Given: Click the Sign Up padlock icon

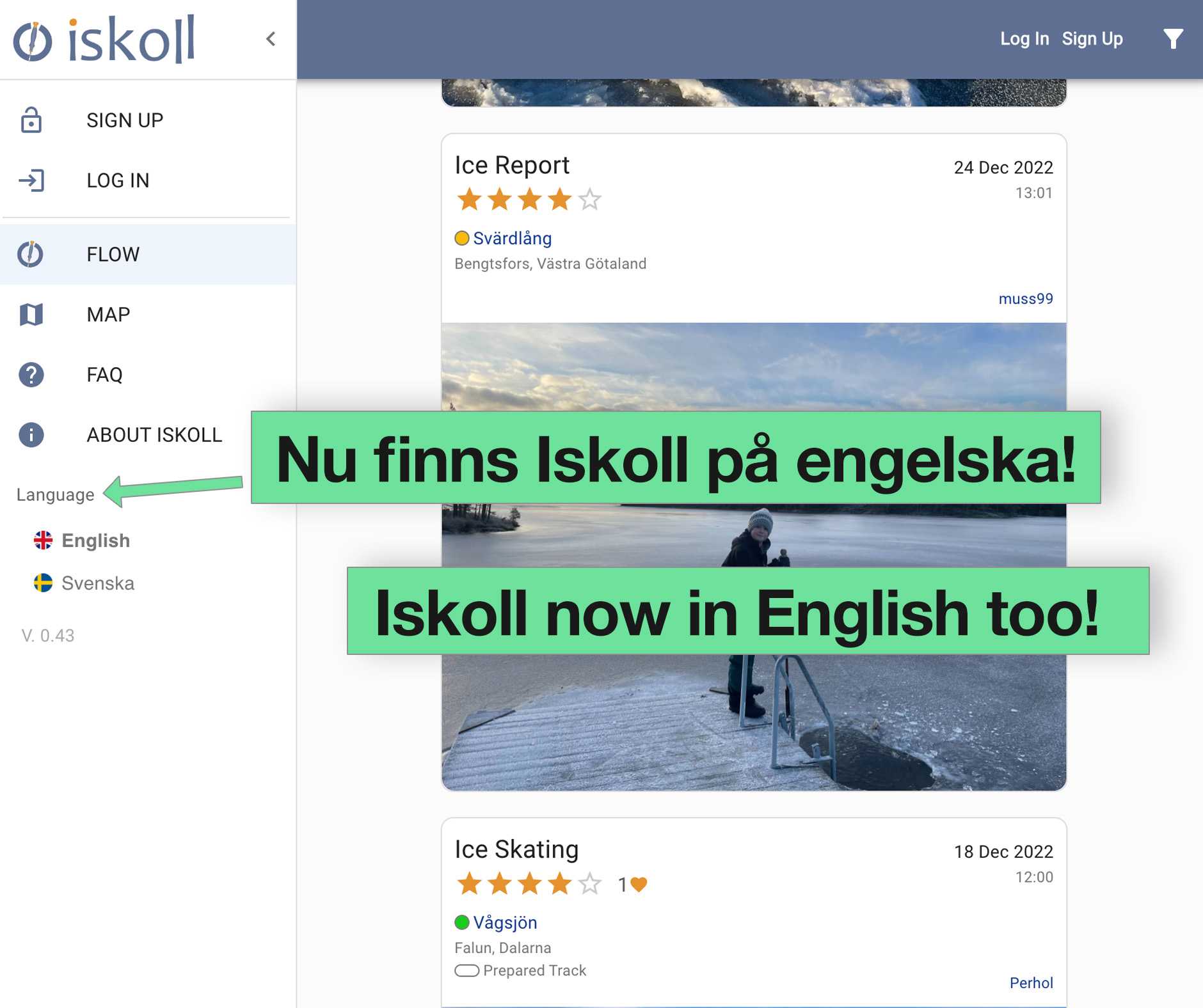Looking at the screenshot, I should 31,120.
